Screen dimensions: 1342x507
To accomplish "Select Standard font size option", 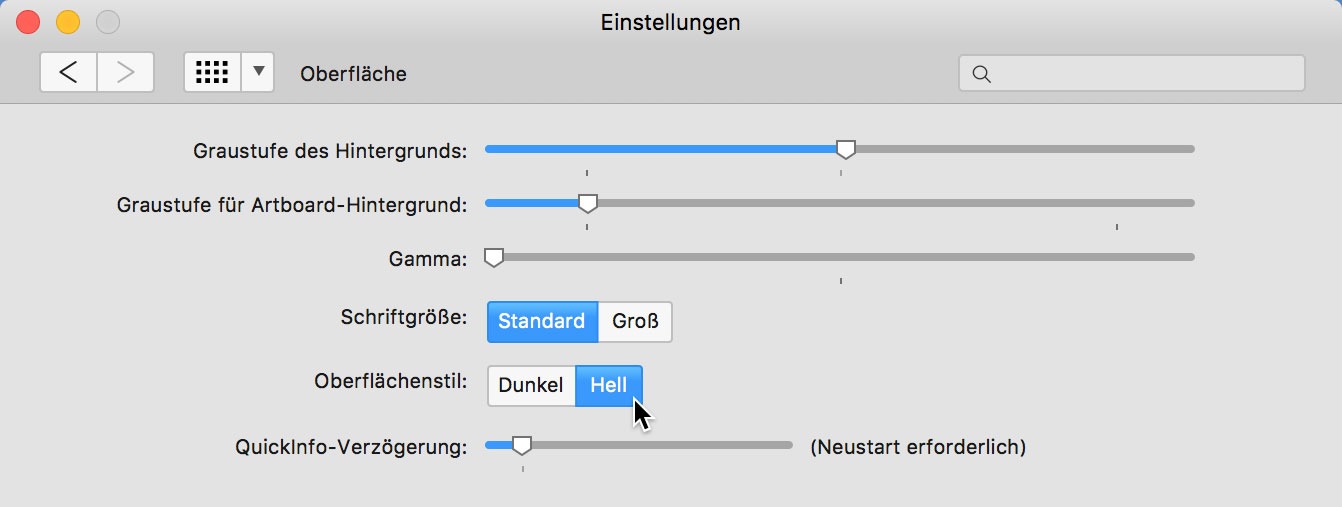I will coord(542,322).
